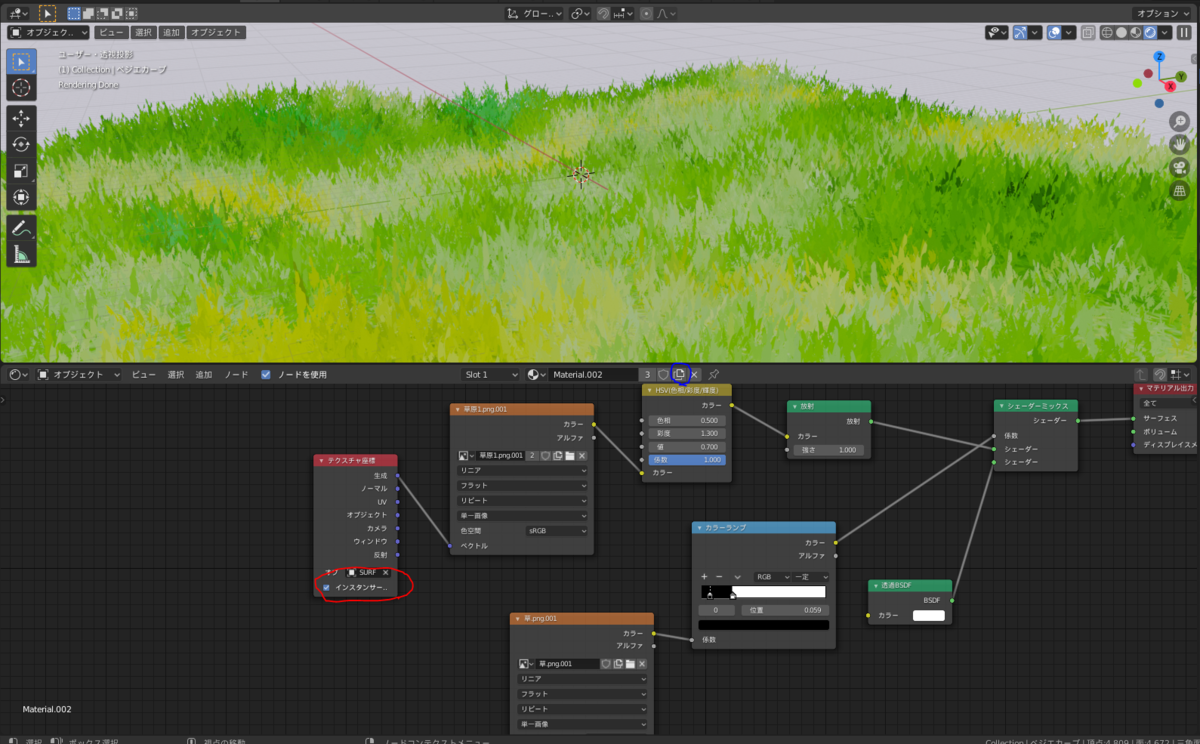This screenshot has height=744, width=1200.
Task: Open the viewport 選択 menu
Action: coord(142,32)
